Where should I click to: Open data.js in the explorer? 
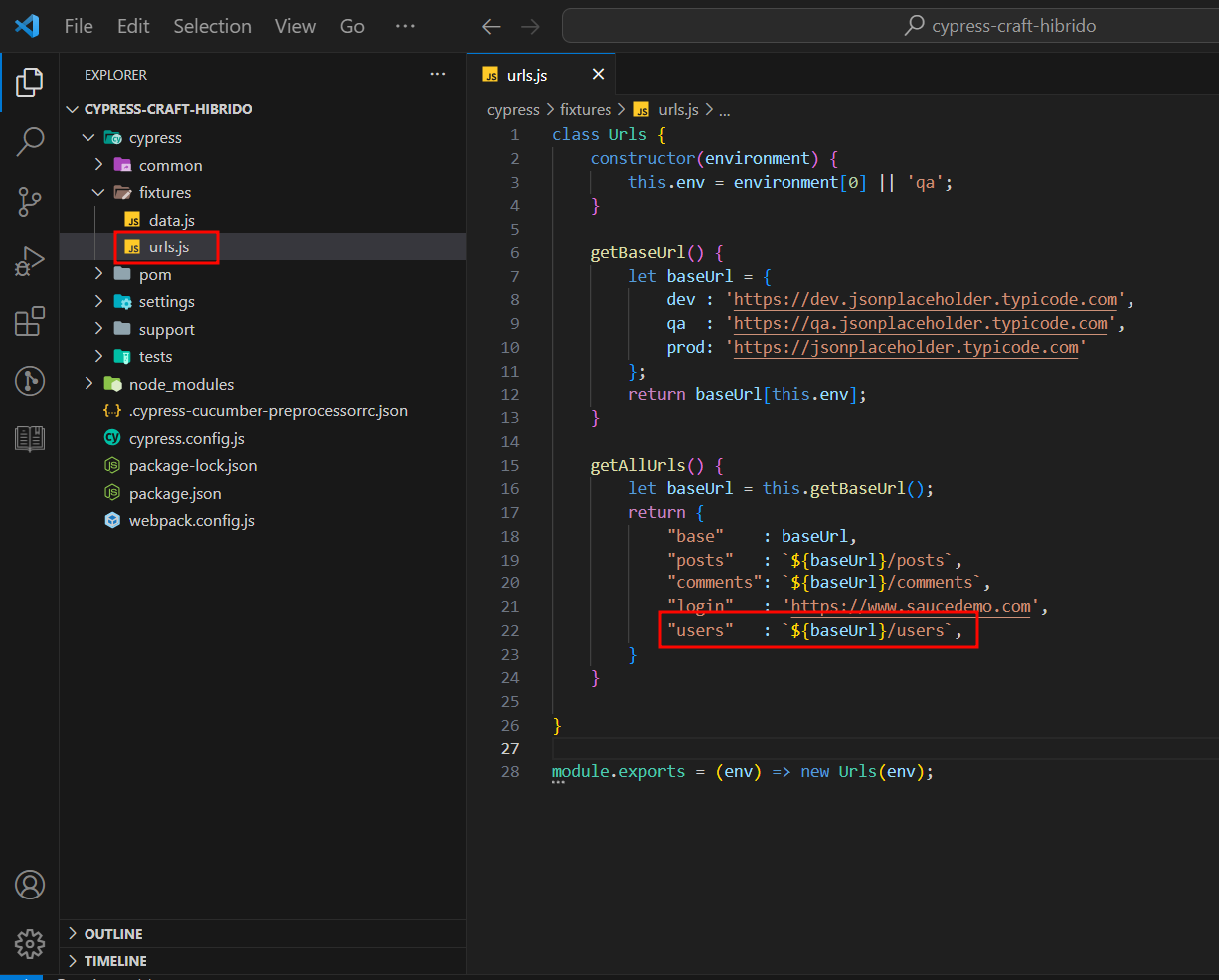point(263,220)
